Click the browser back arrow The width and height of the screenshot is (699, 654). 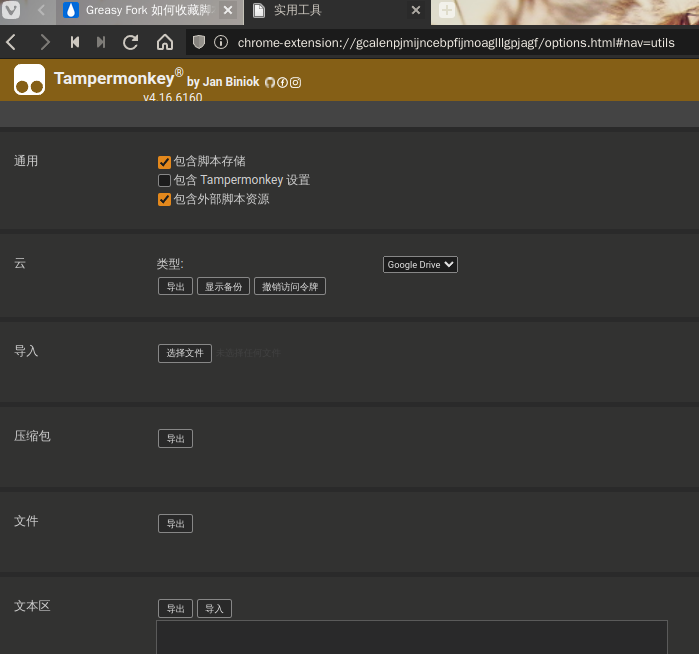12,42
